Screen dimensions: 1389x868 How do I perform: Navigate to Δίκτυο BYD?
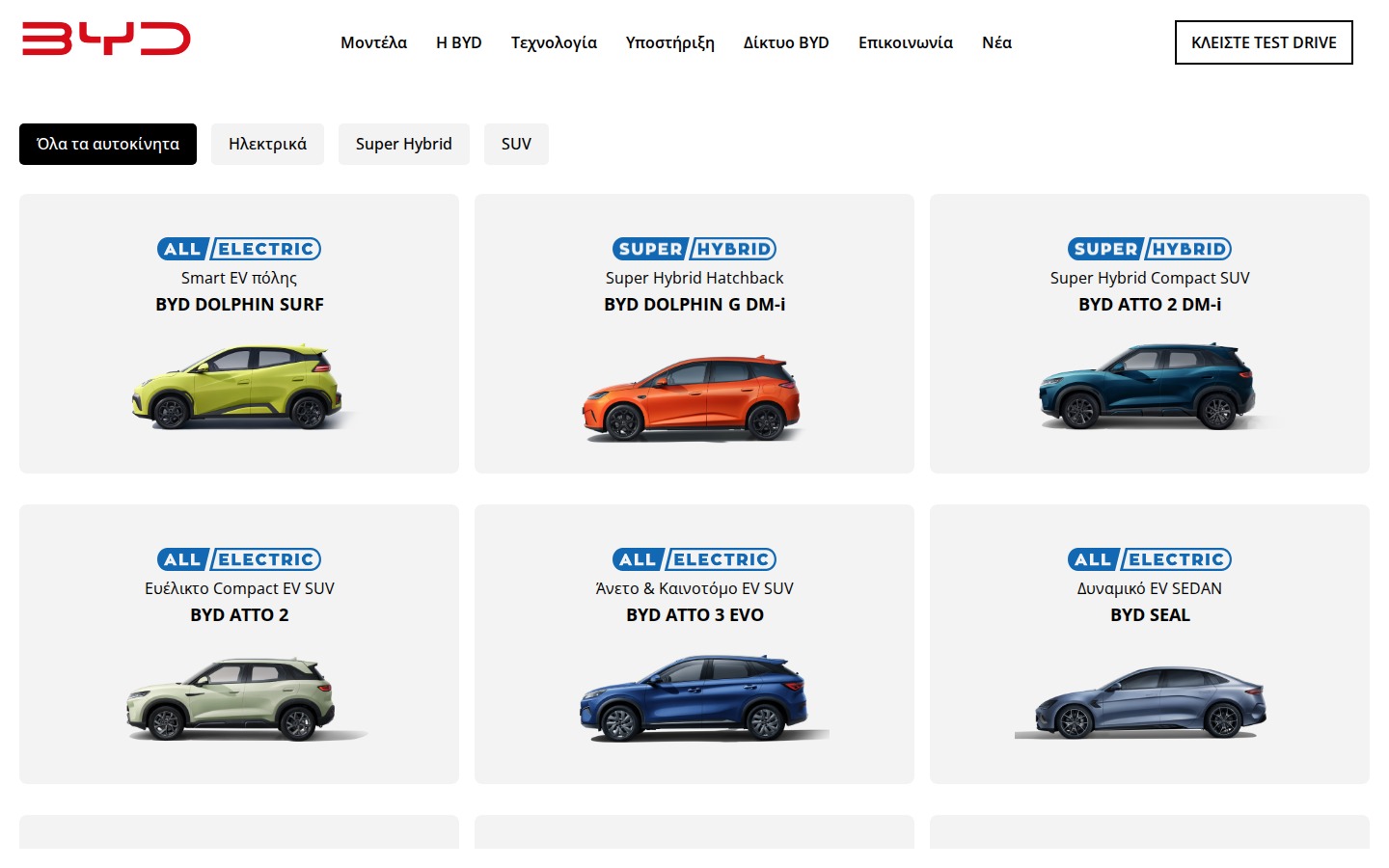click(786, 42)
